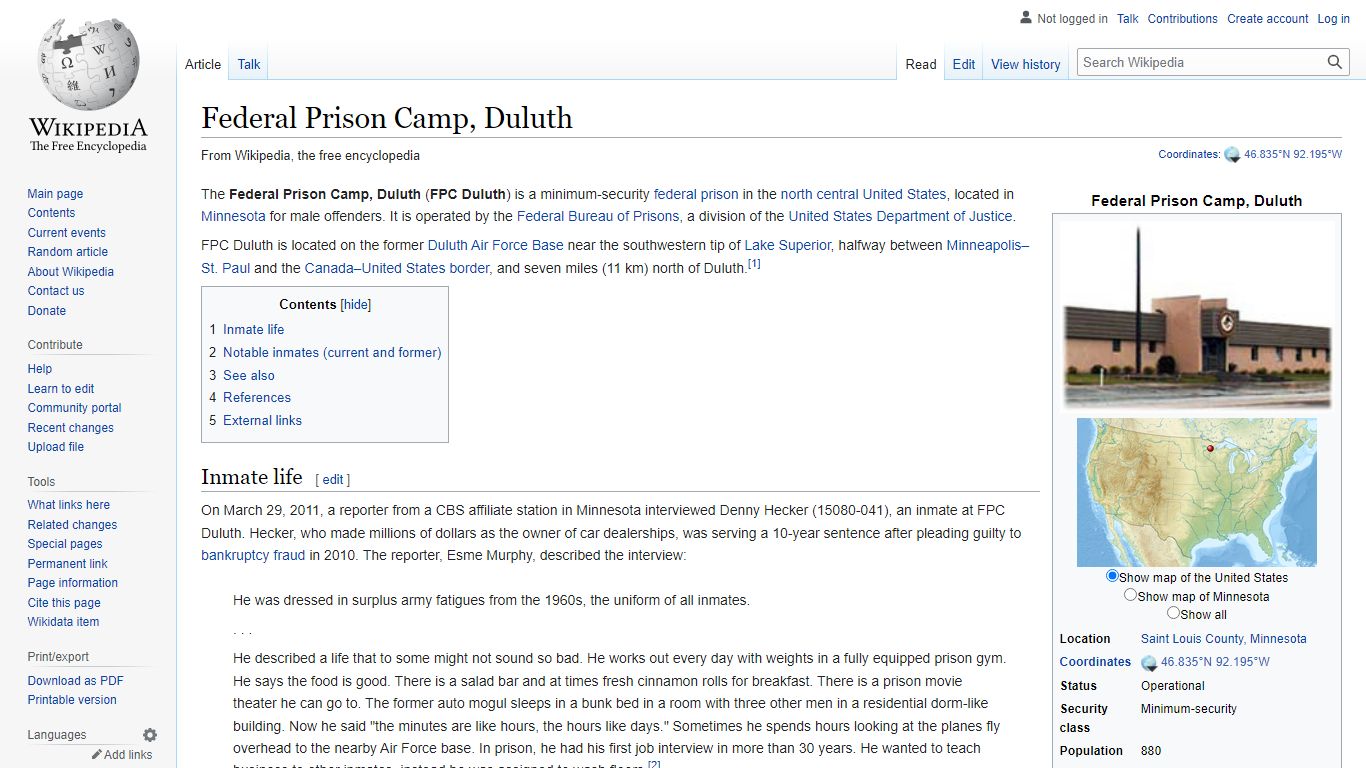Click the globe icon next to top coordinates
This screenshot has height=768, width=1366.
tap(1232, 155)
